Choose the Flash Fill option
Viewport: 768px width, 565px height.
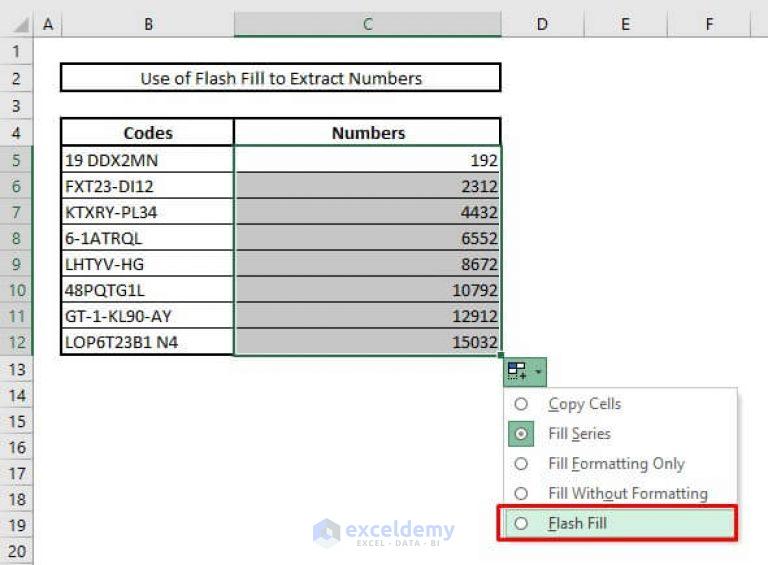pyautogui.click(x=620, y=523)
